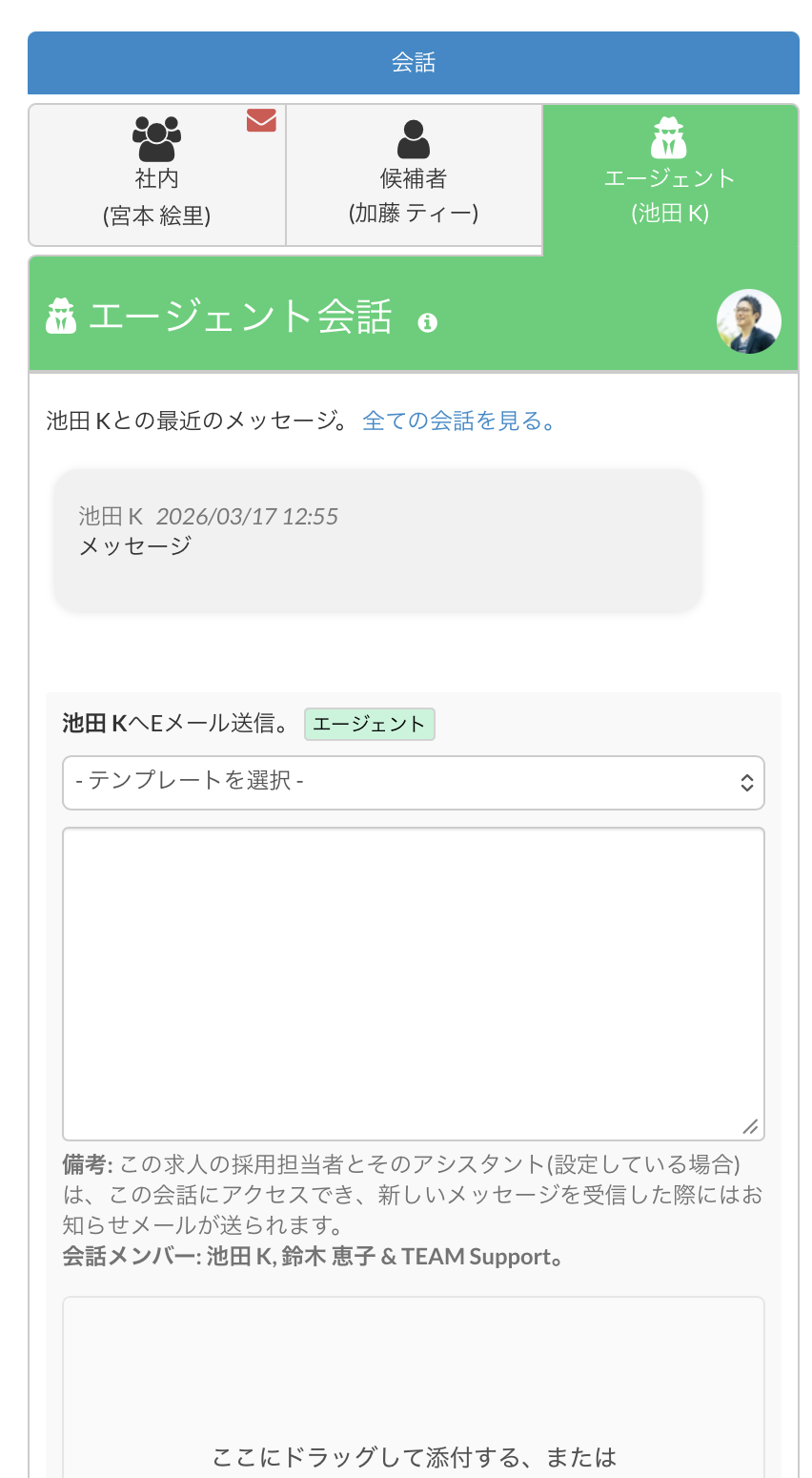This screenshot has width=812, height=1478.
Task: Click the text area resize handle
Action: [750, 1126]
